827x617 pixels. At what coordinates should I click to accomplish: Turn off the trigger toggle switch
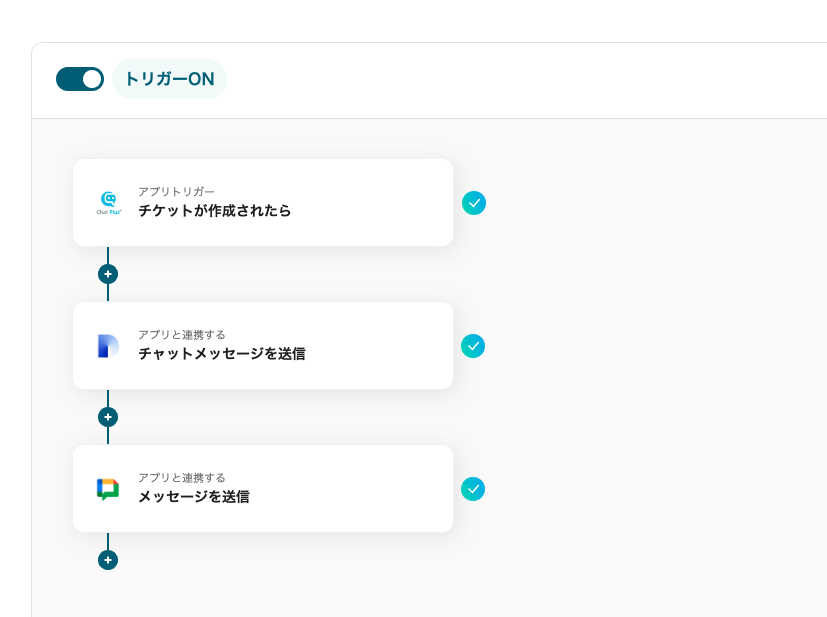click(80, 79)
